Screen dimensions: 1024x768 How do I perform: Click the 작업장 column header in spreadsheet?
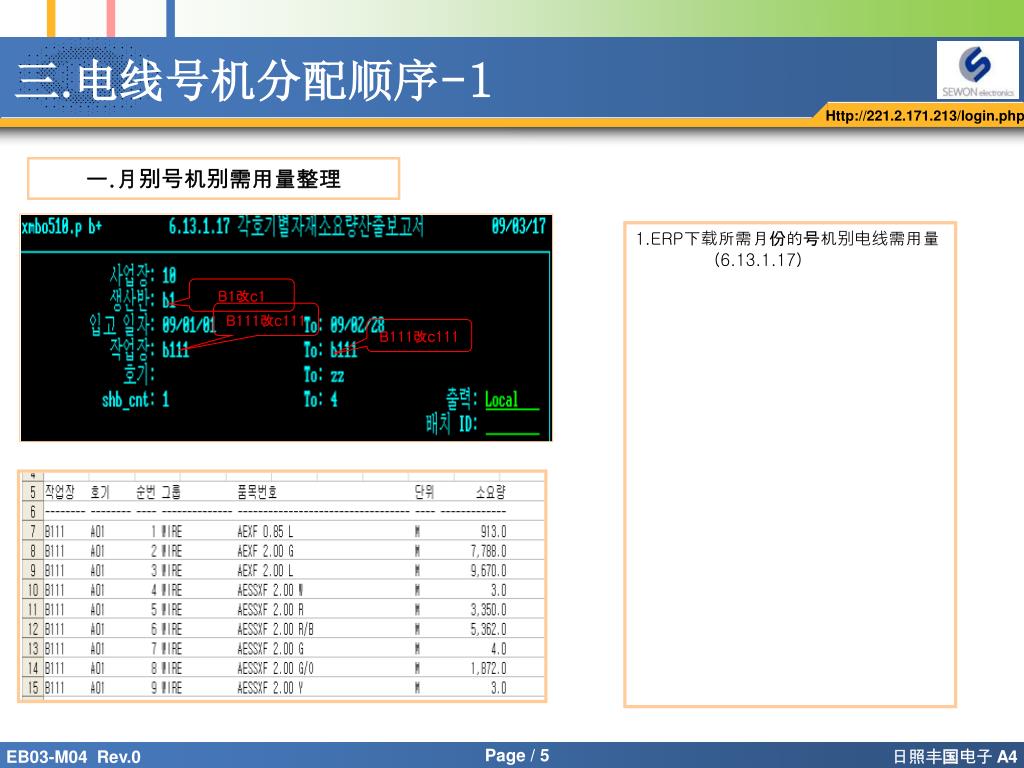click(x=59, y=492)
